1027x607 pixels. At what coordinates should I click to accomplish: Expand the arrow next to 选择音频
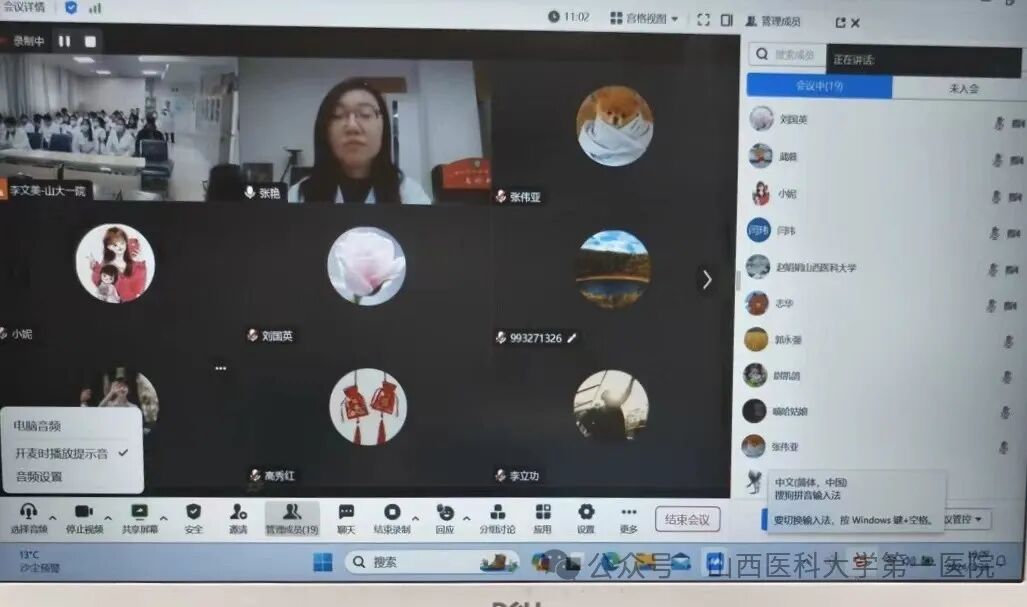tap(53, 517)
